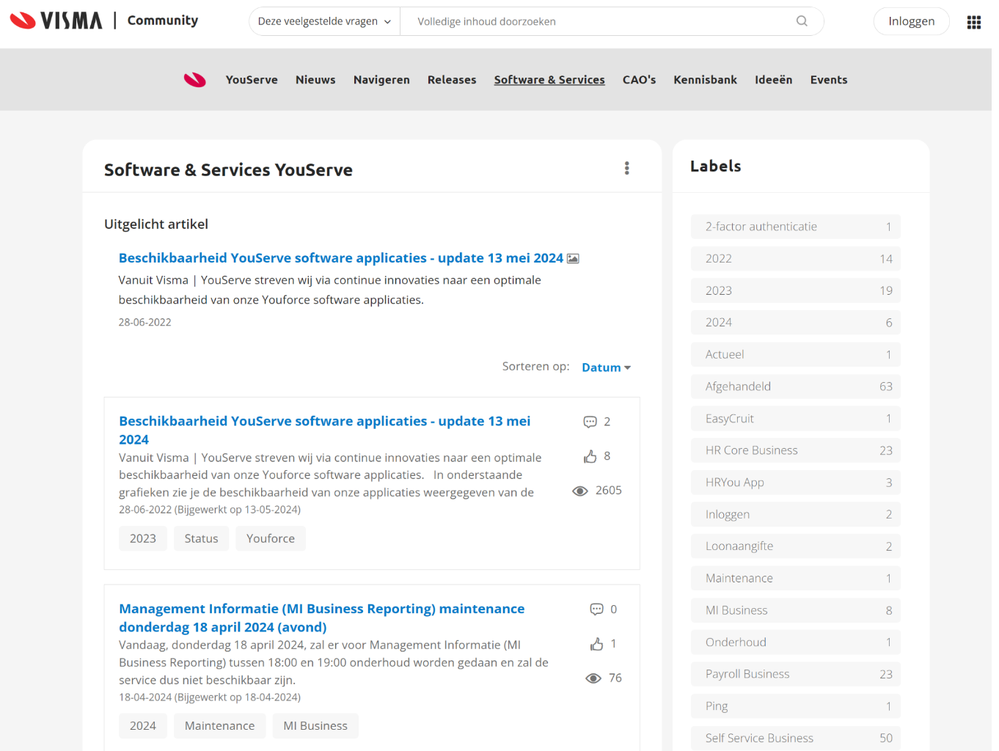Image resolution: width=999 pixels, height=751 pixels.
Task: Open the 'Deze veelgestelde vragen' search scope dropdown
Action: point(324,21)
